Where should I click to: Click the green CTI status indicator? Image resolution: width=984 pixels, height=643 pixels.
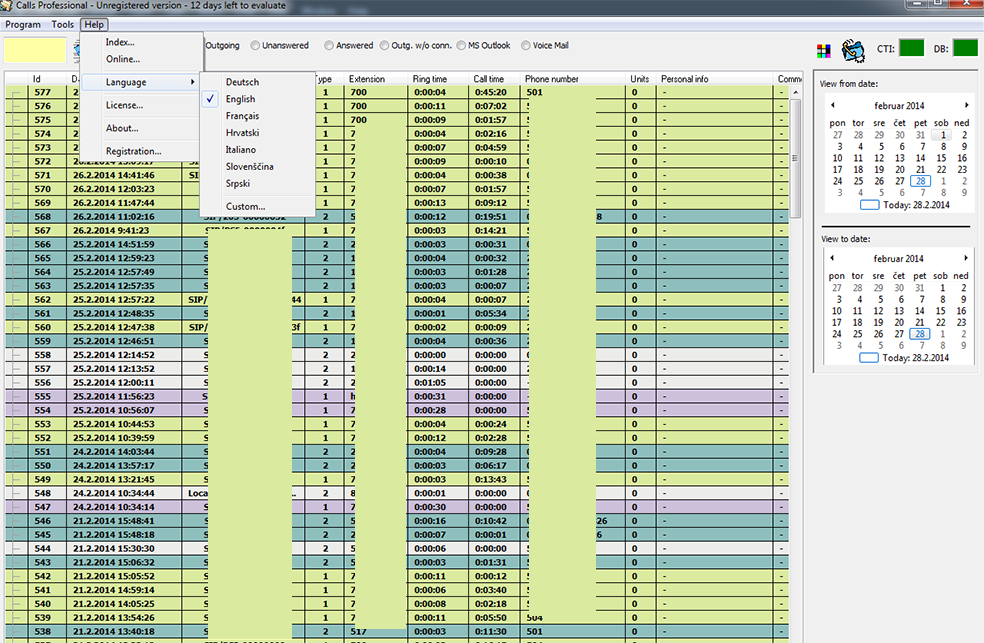tap(911, 48)
